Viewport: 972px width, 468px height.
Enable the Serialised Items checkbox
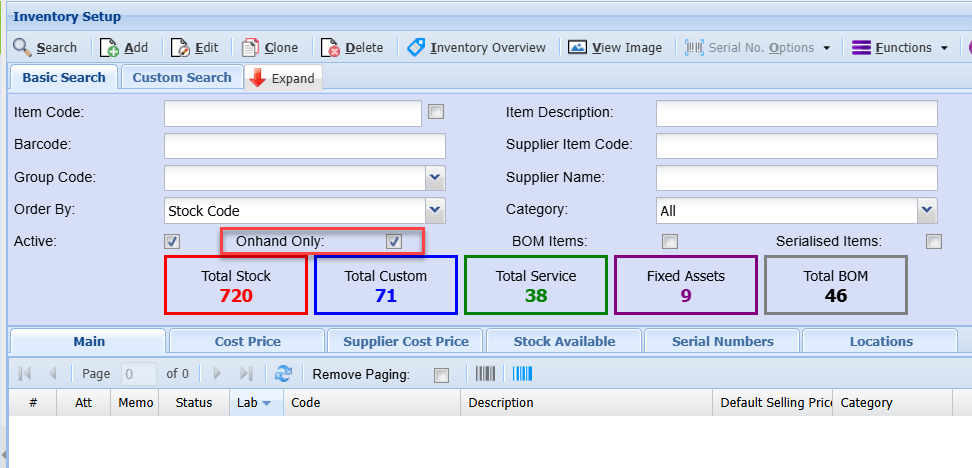934,241
